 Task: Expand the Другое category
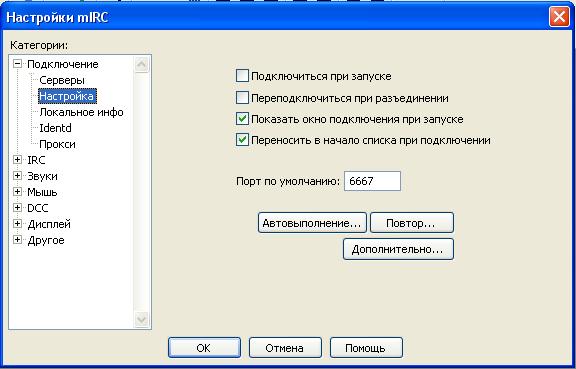17,240
